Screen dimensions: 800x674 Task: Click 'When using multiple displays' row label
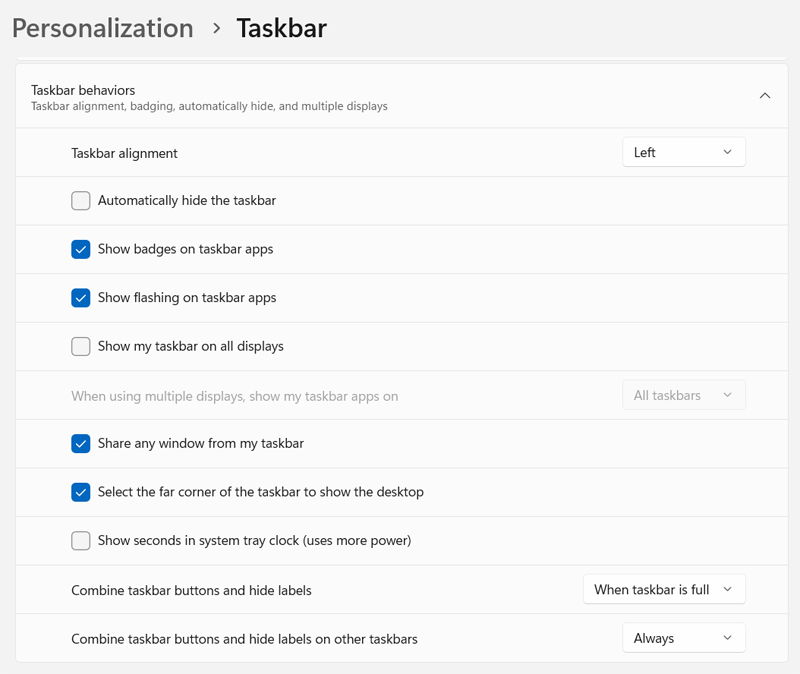coord(234,396)
